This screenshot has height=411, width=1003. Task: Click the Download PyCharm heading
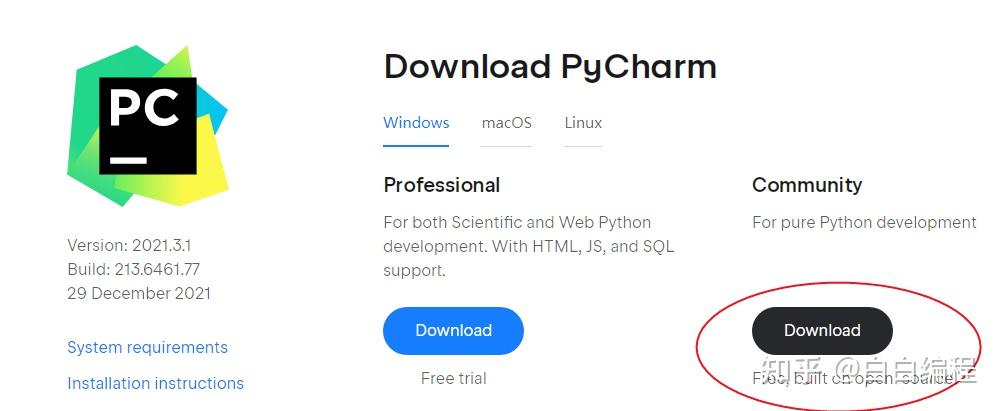(550, 66)
